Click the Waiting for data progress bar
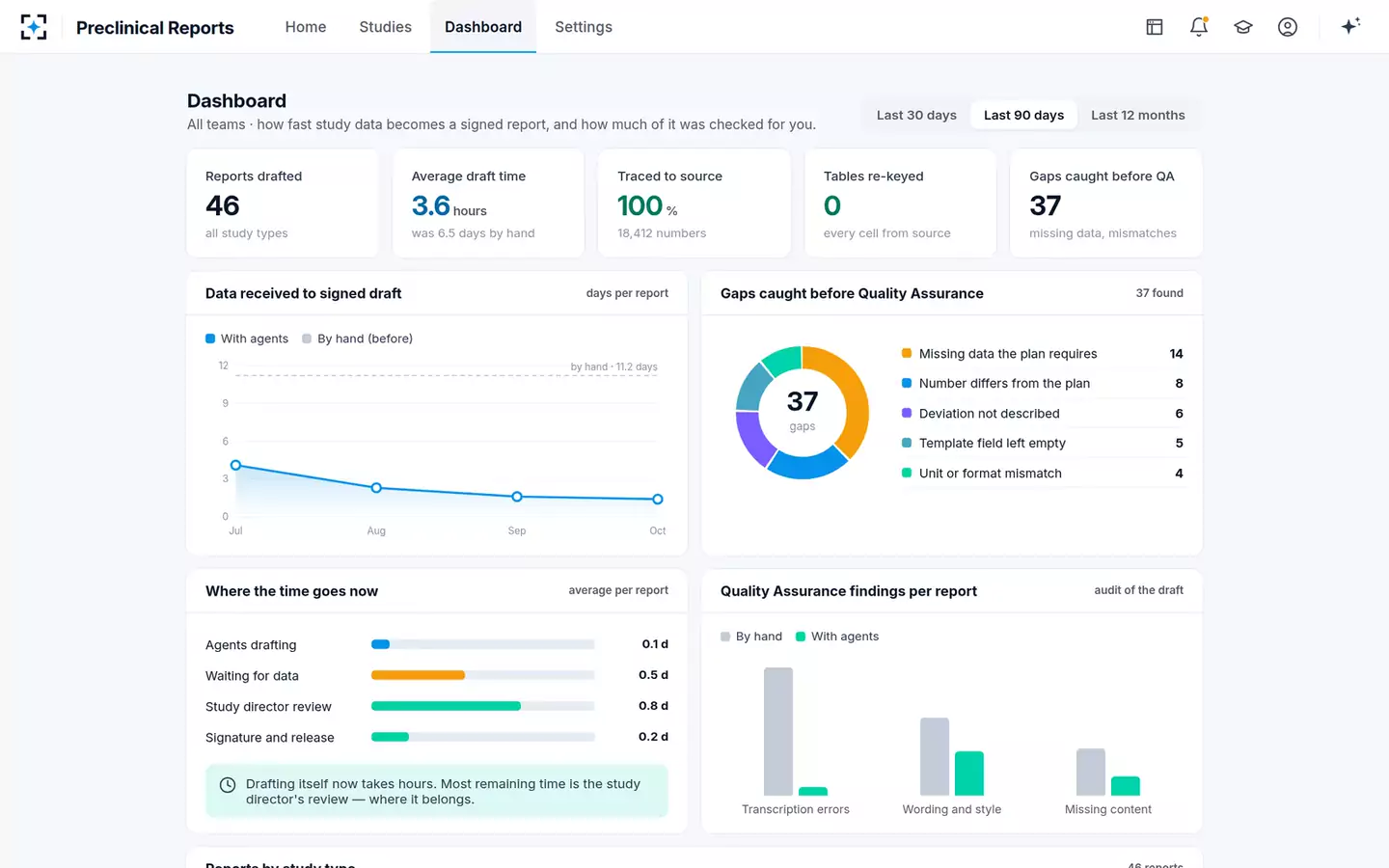Image resolution: width=1389 pixels, height=868 pixels. point(483,675)
